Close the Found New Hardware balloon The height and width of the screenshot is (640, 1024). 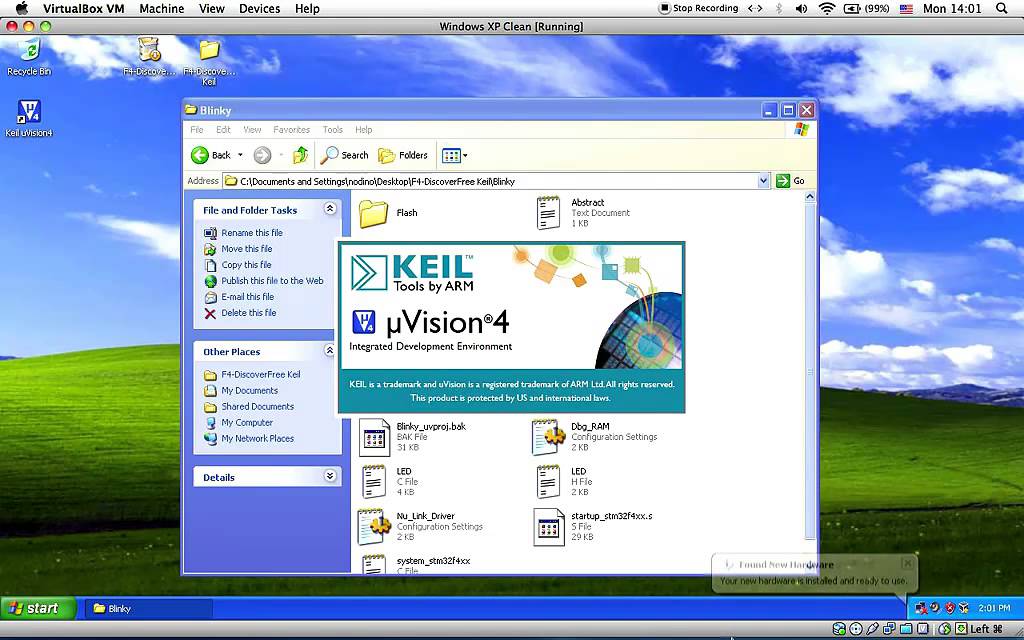pos(907,562)
